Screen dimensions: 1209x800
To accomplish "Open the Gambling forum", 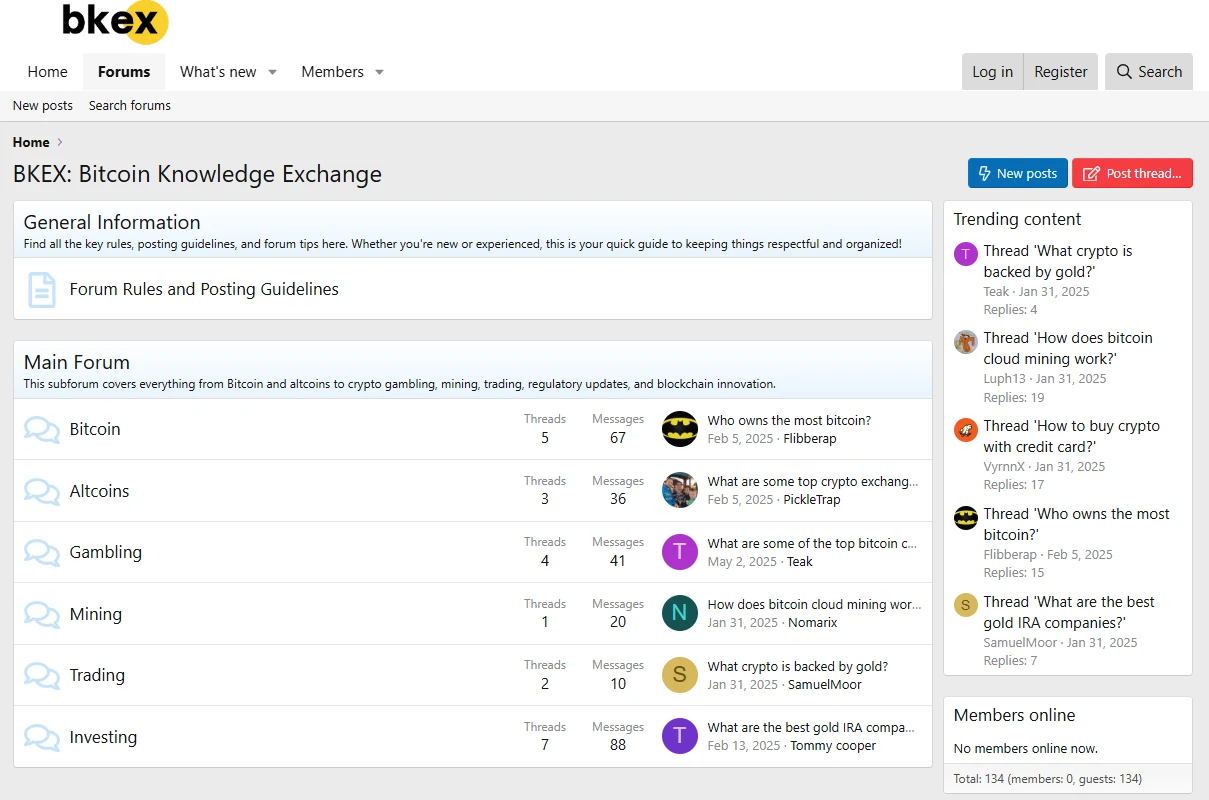I will (106, 552).
